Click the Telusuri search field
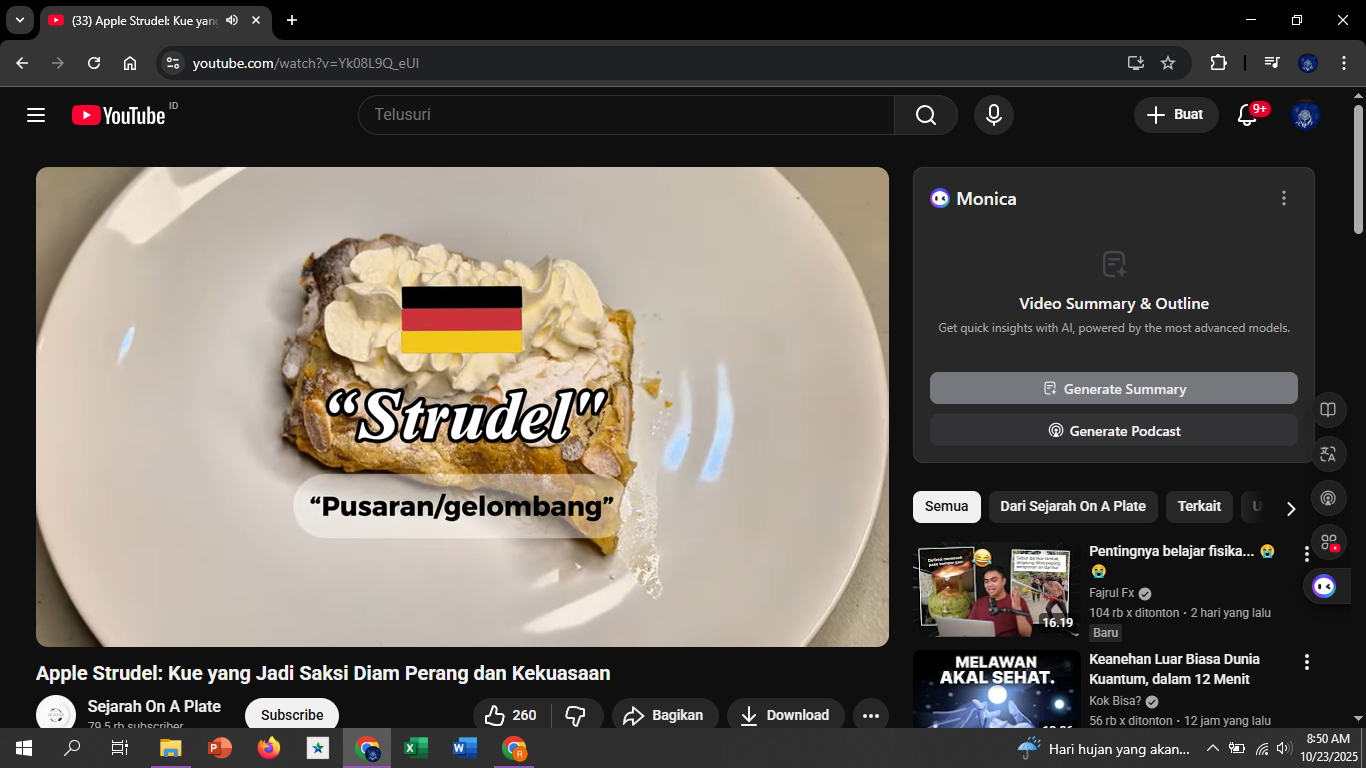1366x768 pixels. 626,115
